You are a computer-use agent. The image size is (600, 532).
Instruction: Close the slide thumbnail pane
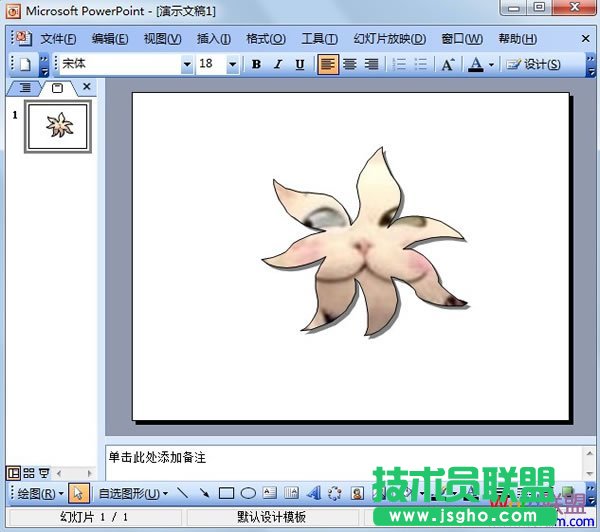[87, 87]
